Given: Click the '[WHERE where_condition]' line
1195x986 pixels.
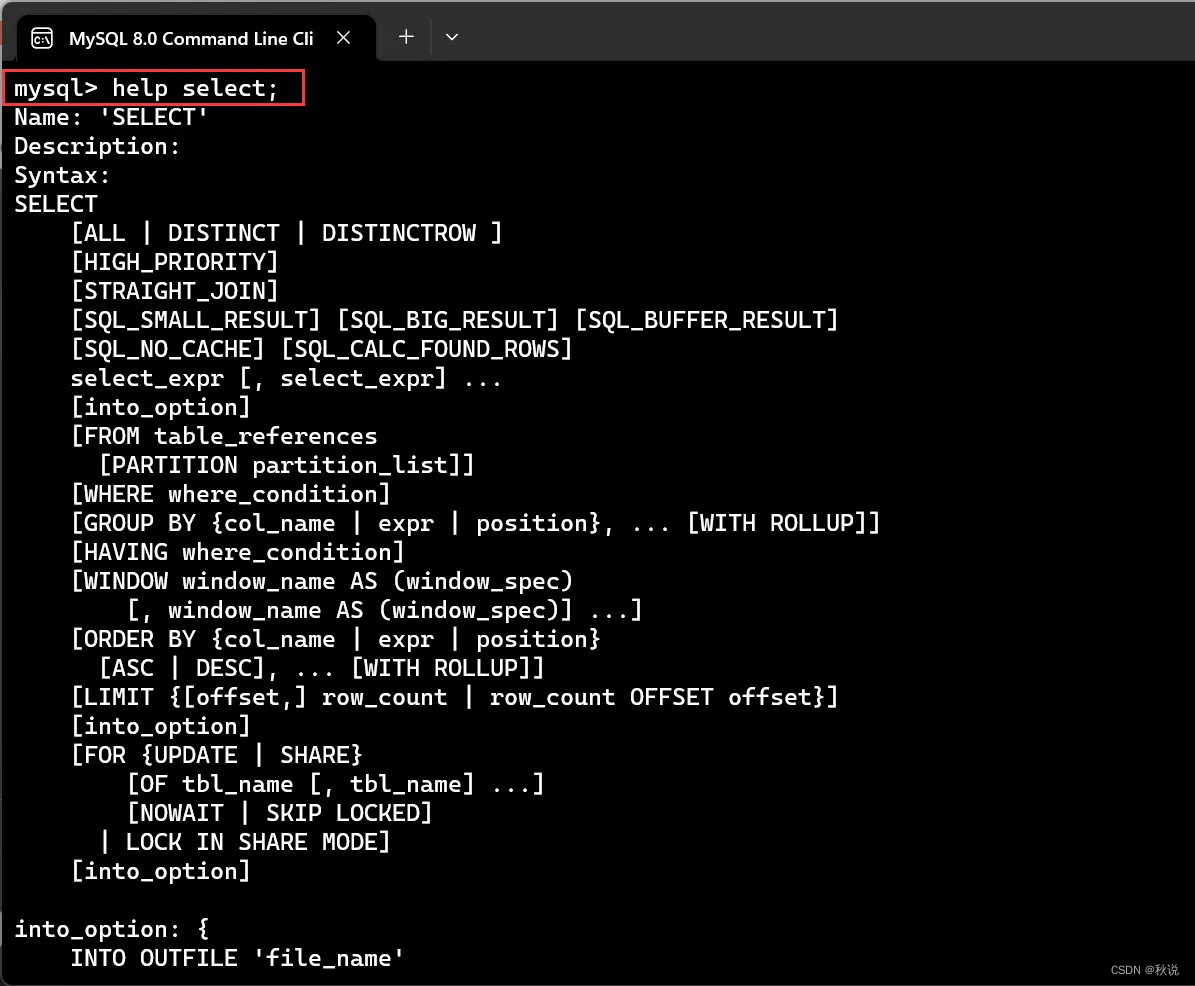Looking at the screenshot, I should click(230, 494).
